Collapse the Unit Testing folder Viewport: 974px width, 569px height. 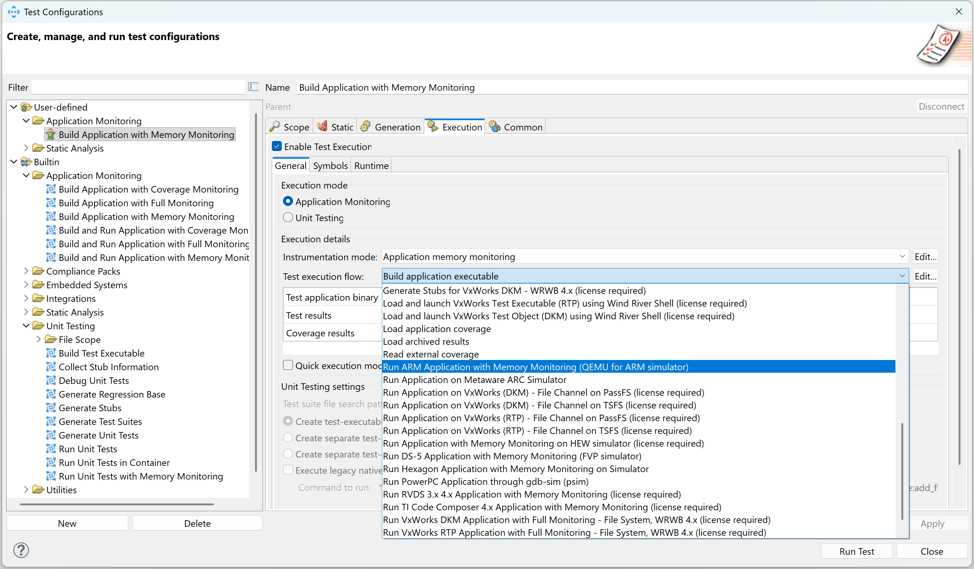26,326
